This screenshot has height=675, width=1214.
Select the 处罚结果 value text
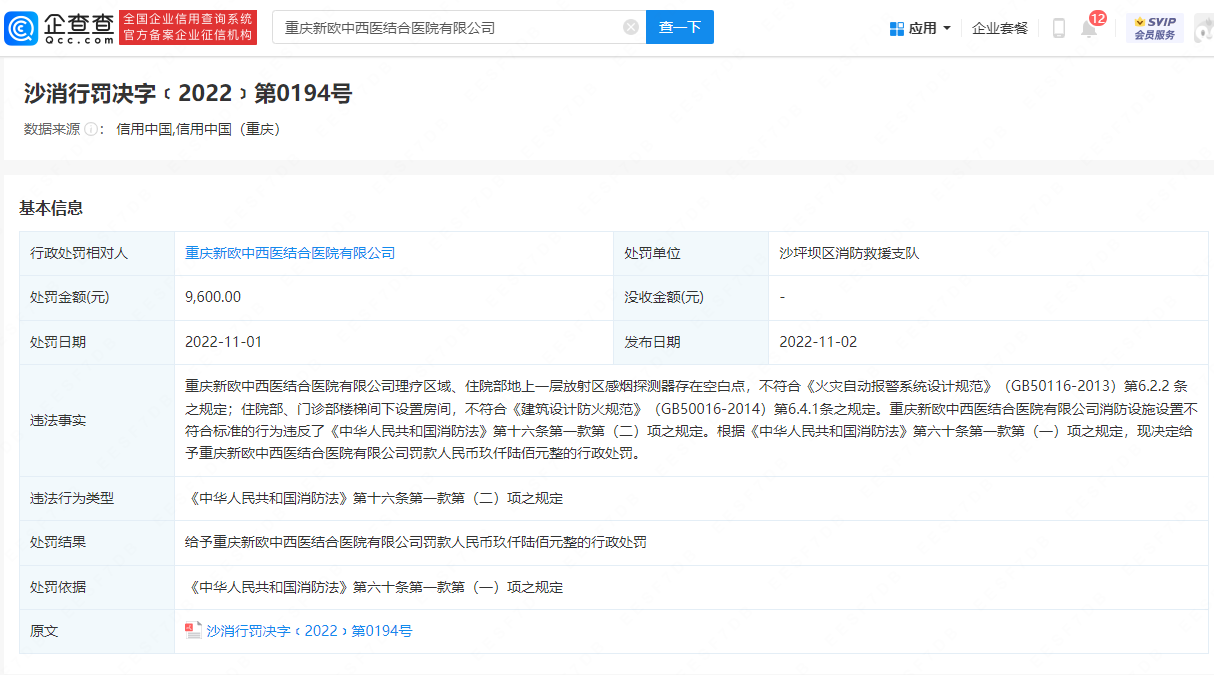pyautogui.click(x=416, y=542)
